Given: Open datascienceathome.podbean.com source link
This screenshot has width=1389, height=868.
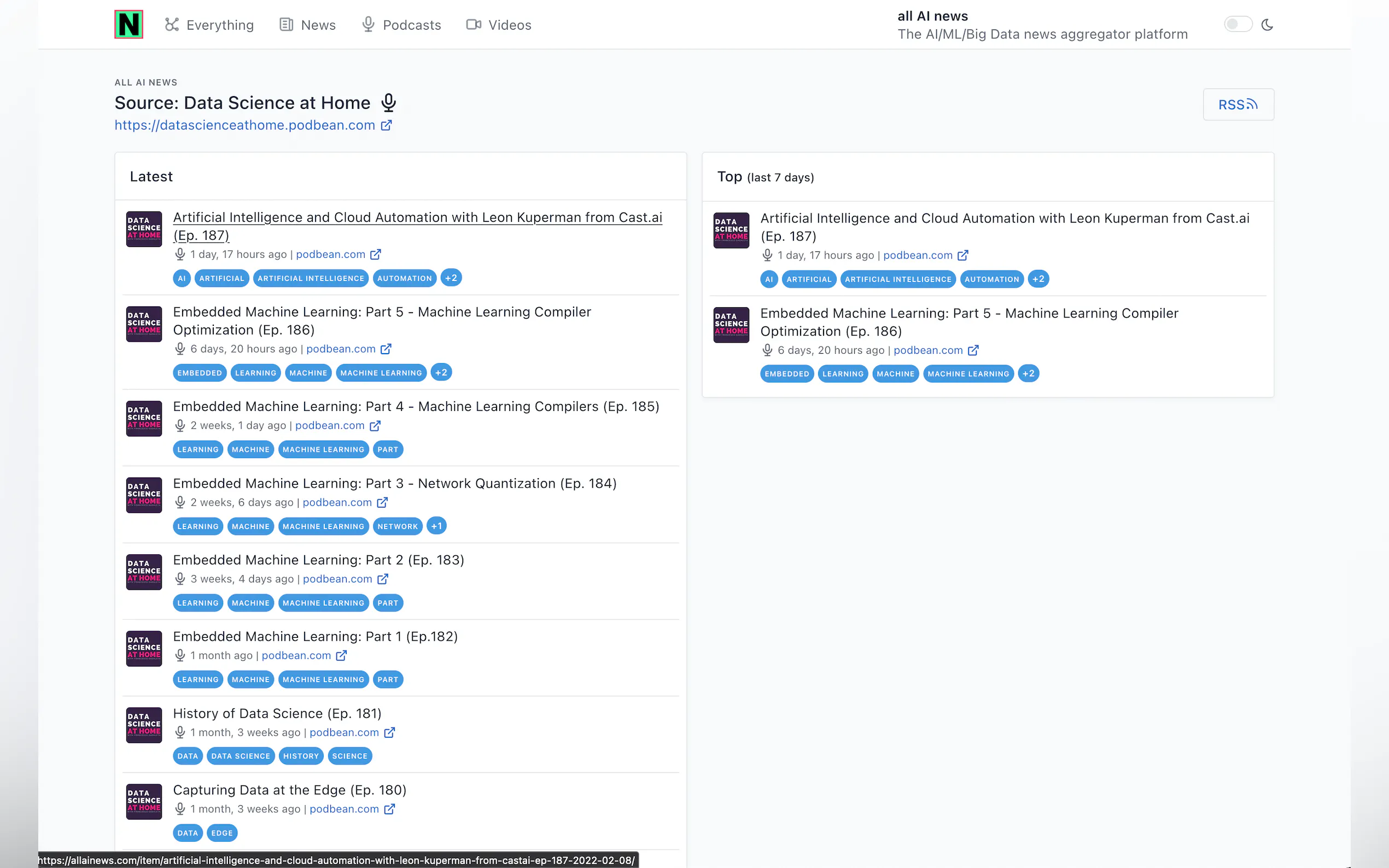Looking at the screenshot, I should click(244, 125).
